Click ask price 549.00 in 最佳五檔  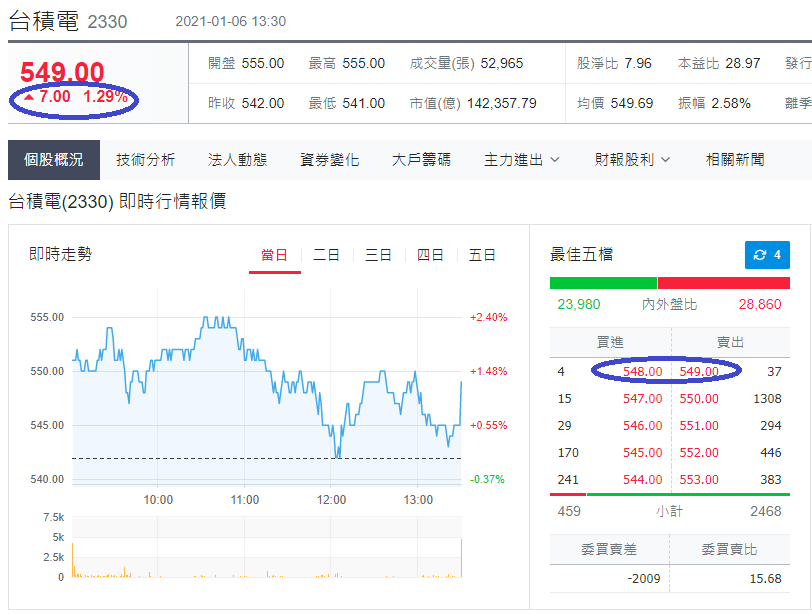point(699,372)
